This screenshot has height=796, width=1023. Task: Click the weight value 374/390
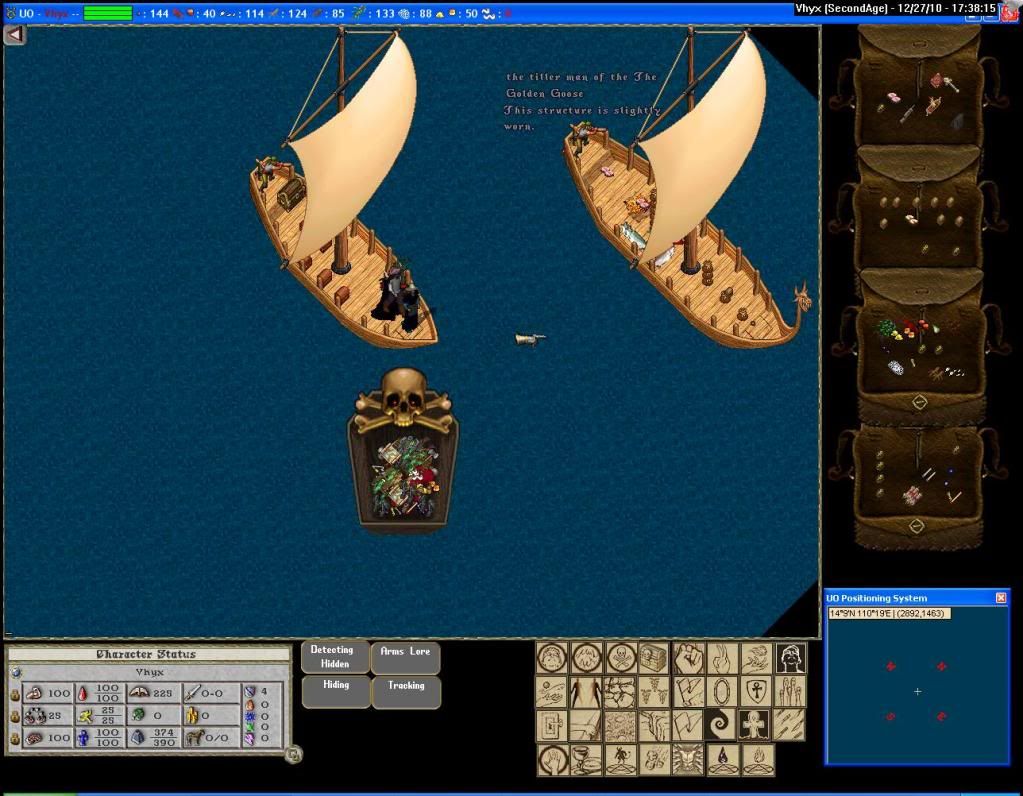coord(163,737)
